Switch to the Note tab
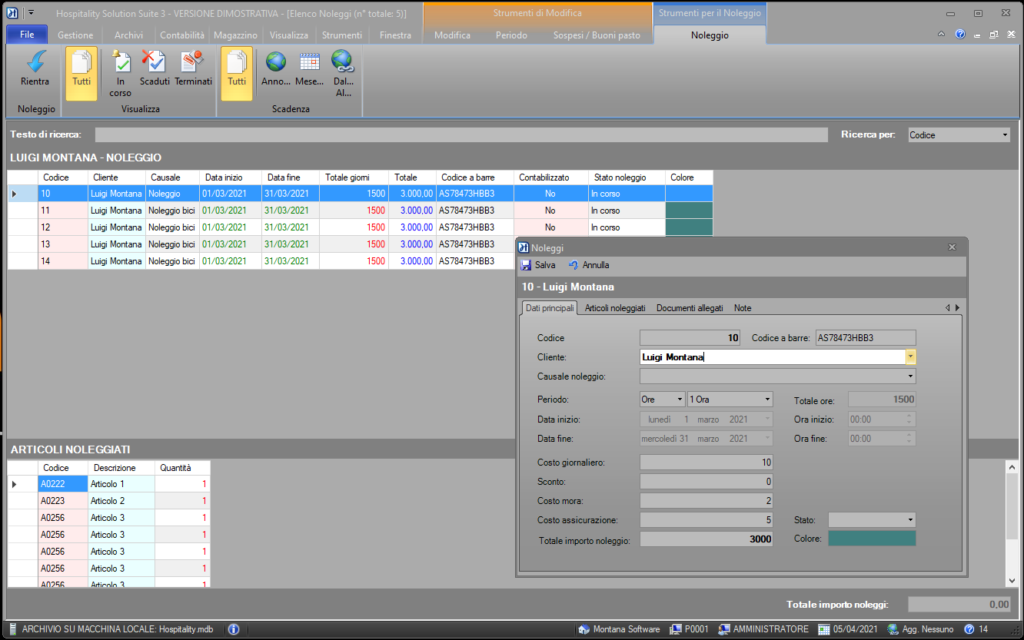The height and width of the screenshot is (640, 1024). pyautogui.click(x=743, y=308)
